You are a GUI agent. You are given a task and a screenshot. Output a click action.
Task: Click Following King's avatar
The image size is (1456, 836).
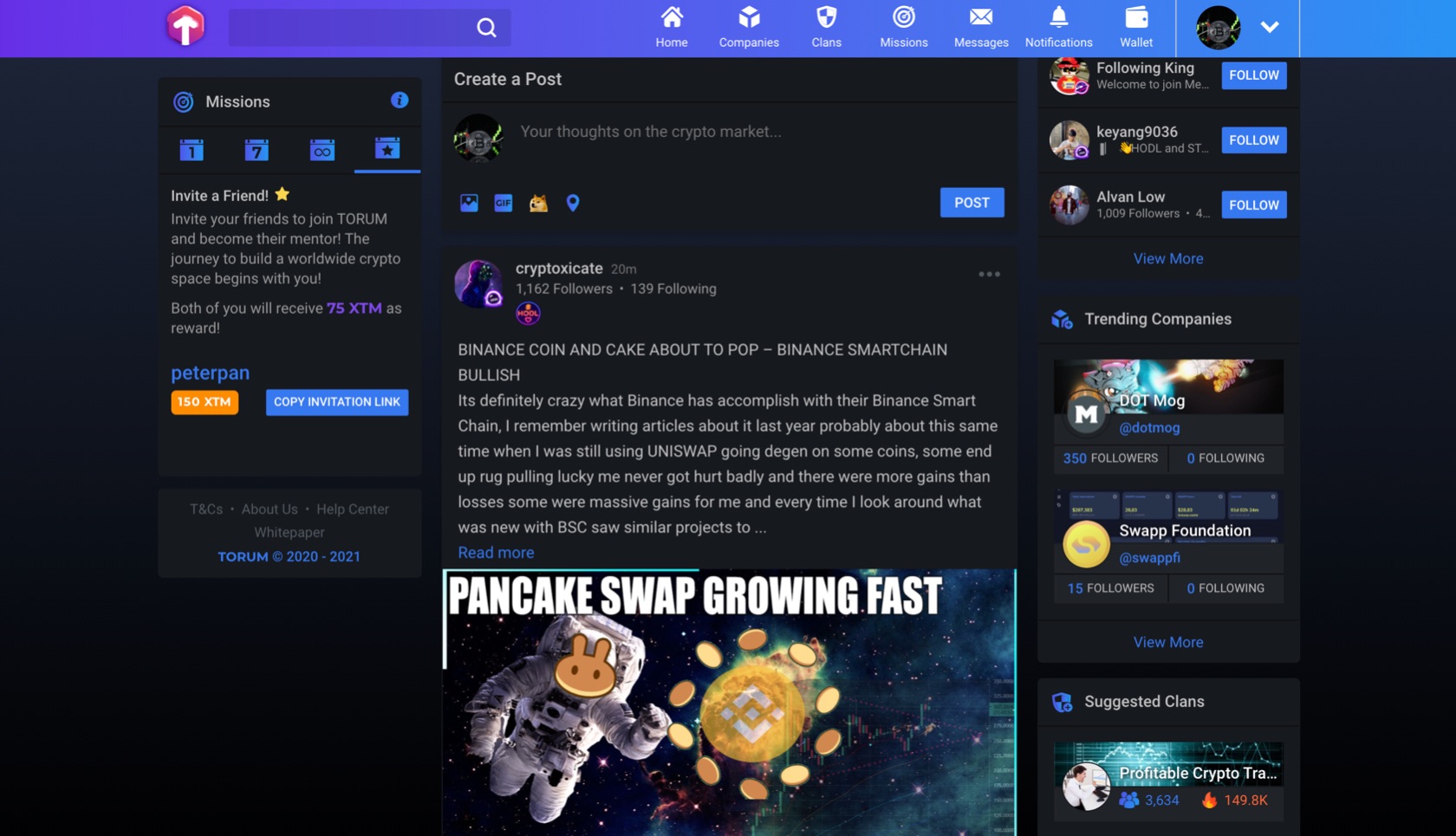click(x=1069, y=75)
